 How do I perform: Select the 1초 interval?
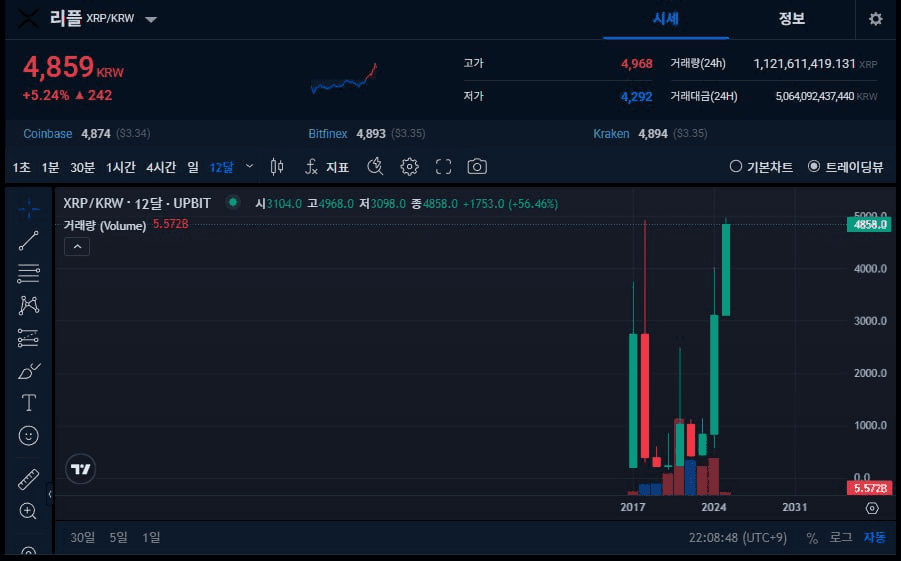tap(21, 167)
